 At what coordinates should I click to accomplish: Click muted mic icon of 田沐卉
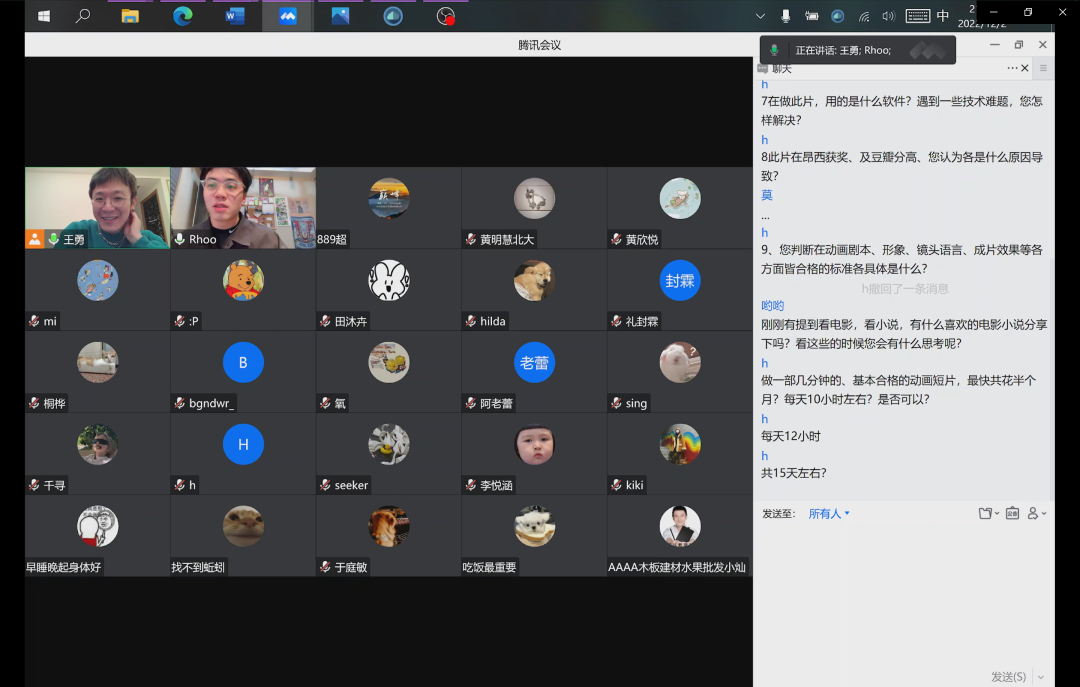pos(325,321)
